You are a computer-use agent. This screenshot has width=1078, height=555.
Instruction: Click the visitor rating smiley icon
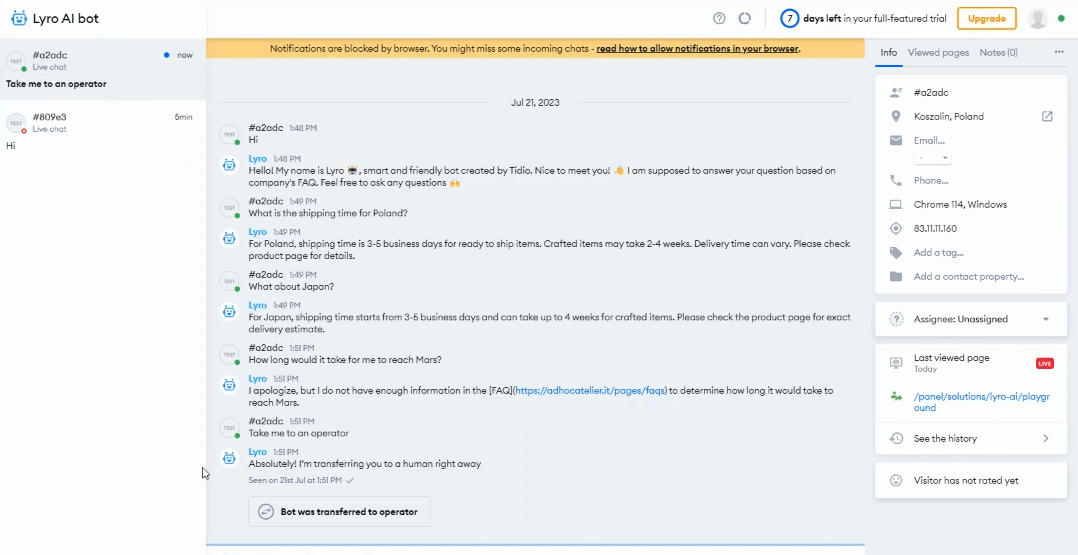point(896,481)
